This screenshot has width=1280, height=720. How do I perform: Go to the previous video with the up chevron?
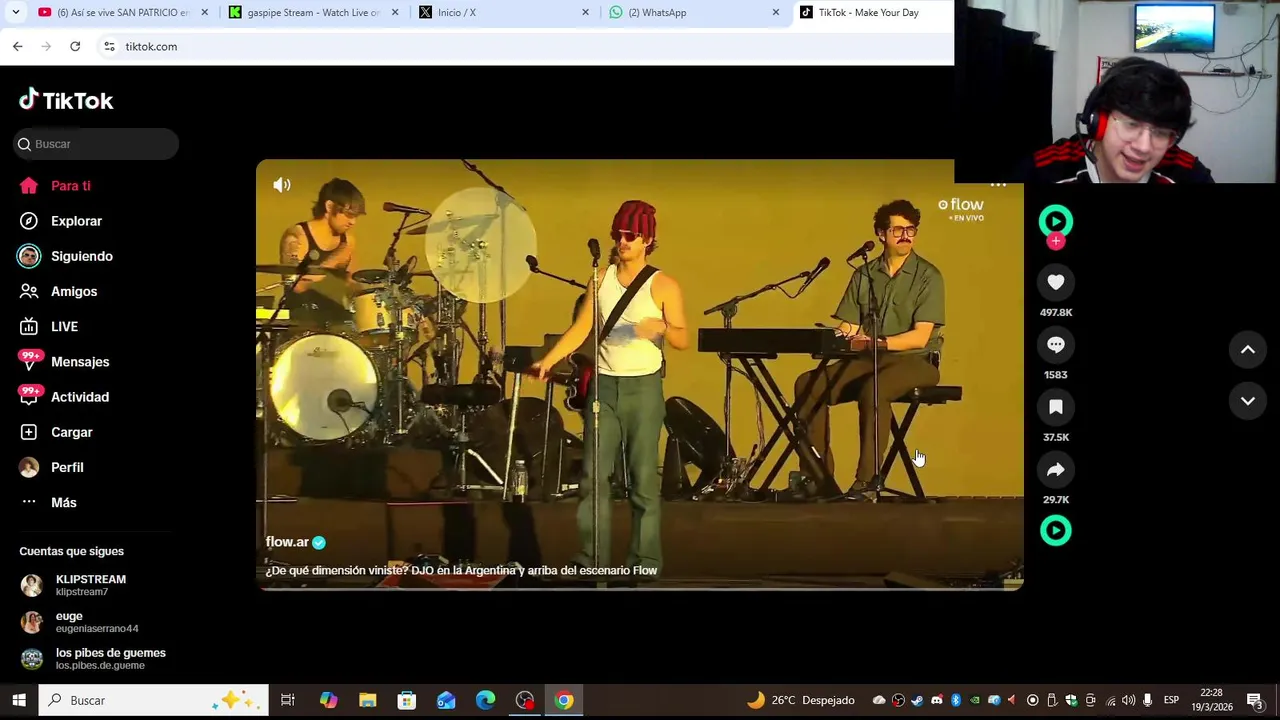click(1248, 349)
